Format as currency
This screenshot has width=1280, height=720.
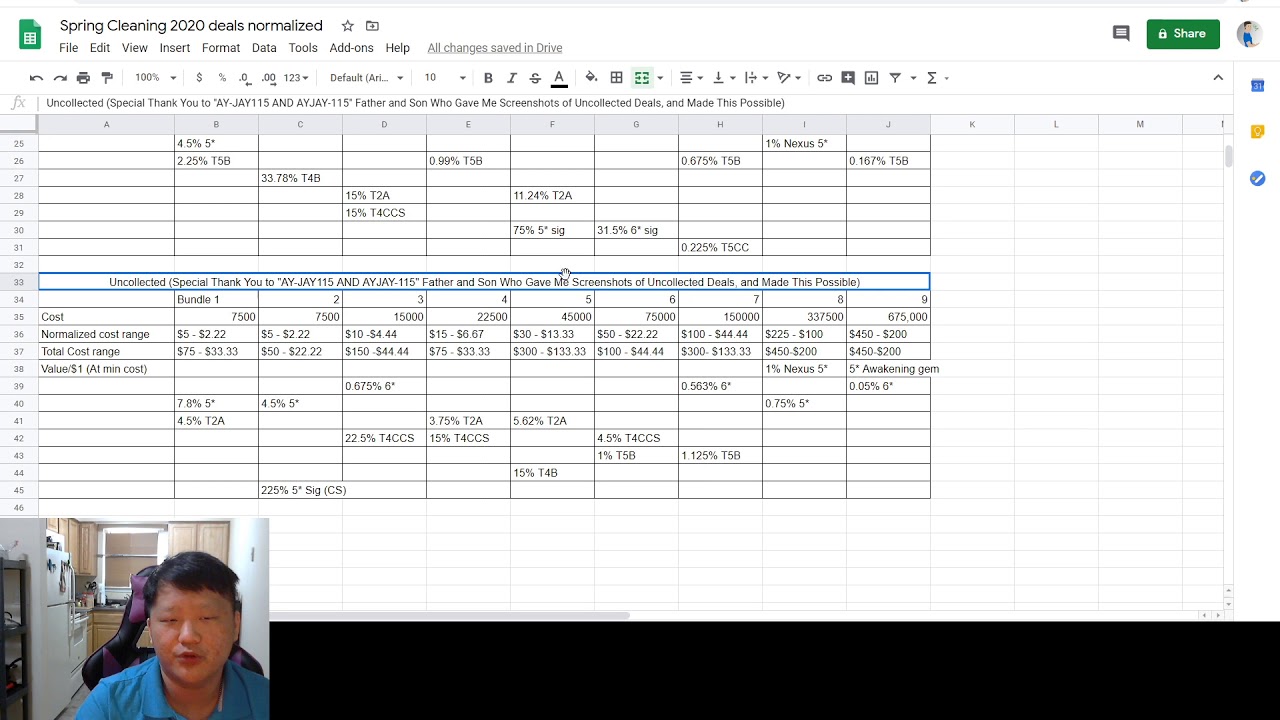pyautogui.click(x=199, y=78)
